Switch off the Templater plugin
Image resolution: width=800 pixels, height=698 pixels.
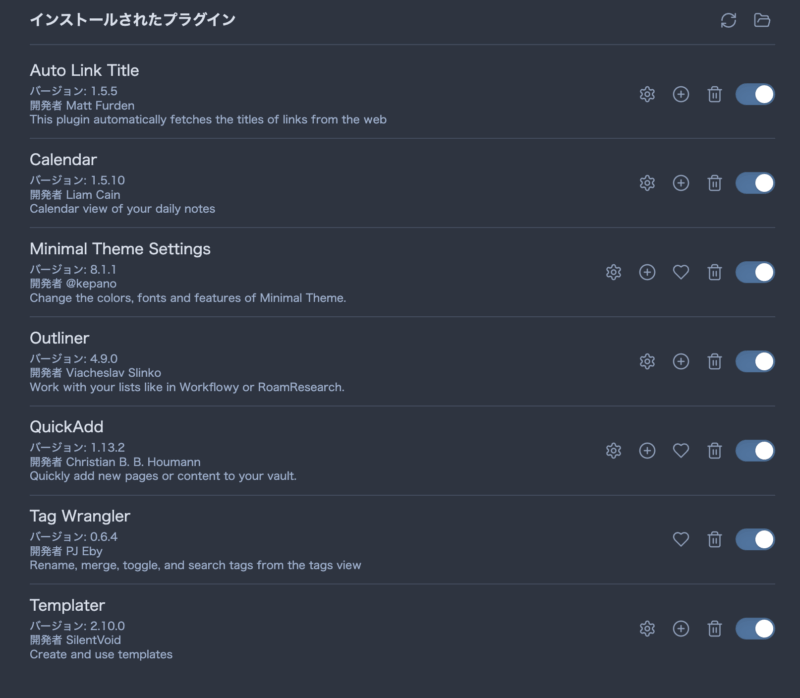pyautogui.click(x=755, y=629)
